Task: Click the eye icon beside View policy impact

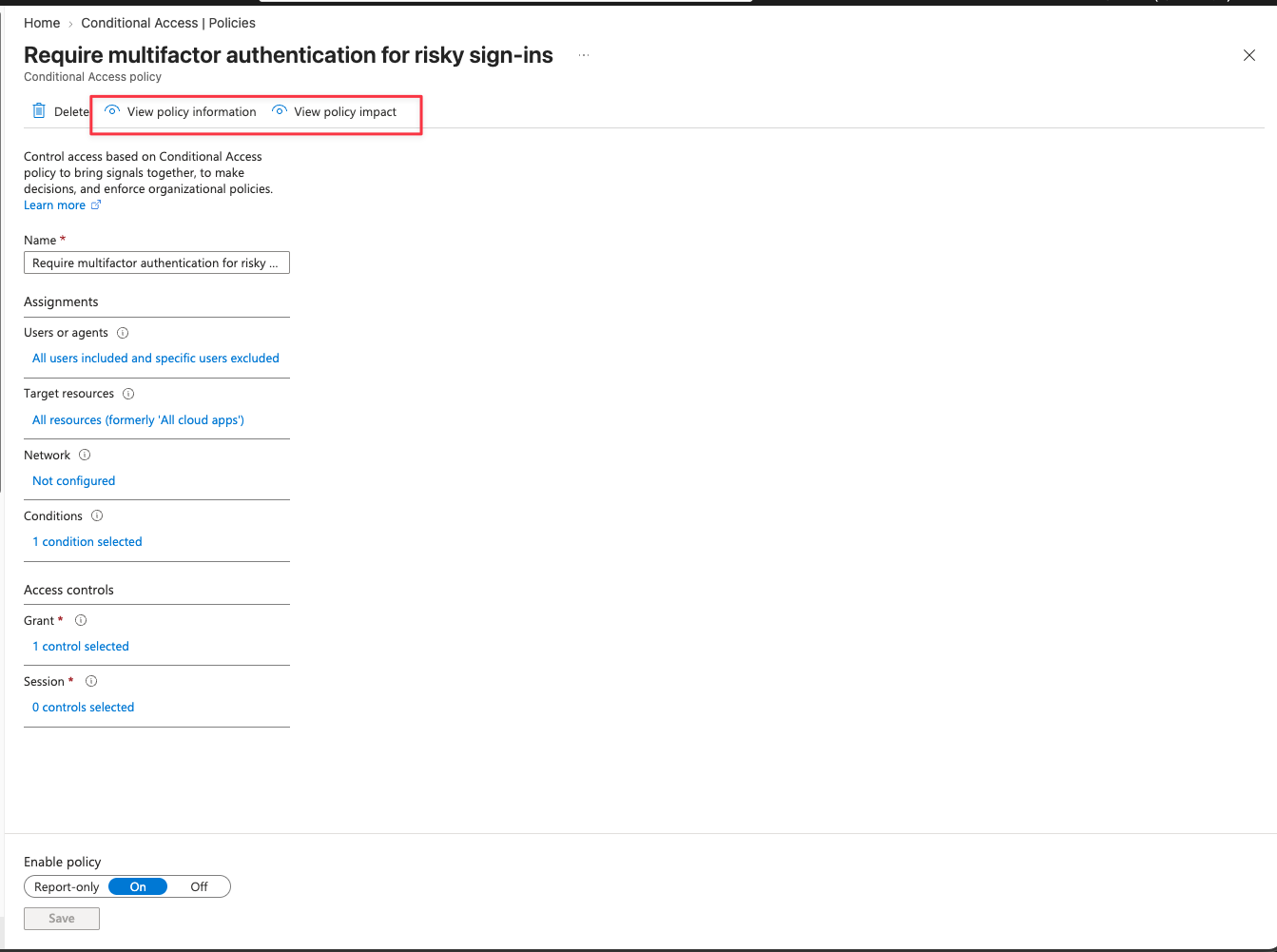Action: pyautogui.click(x=280, y=110)
